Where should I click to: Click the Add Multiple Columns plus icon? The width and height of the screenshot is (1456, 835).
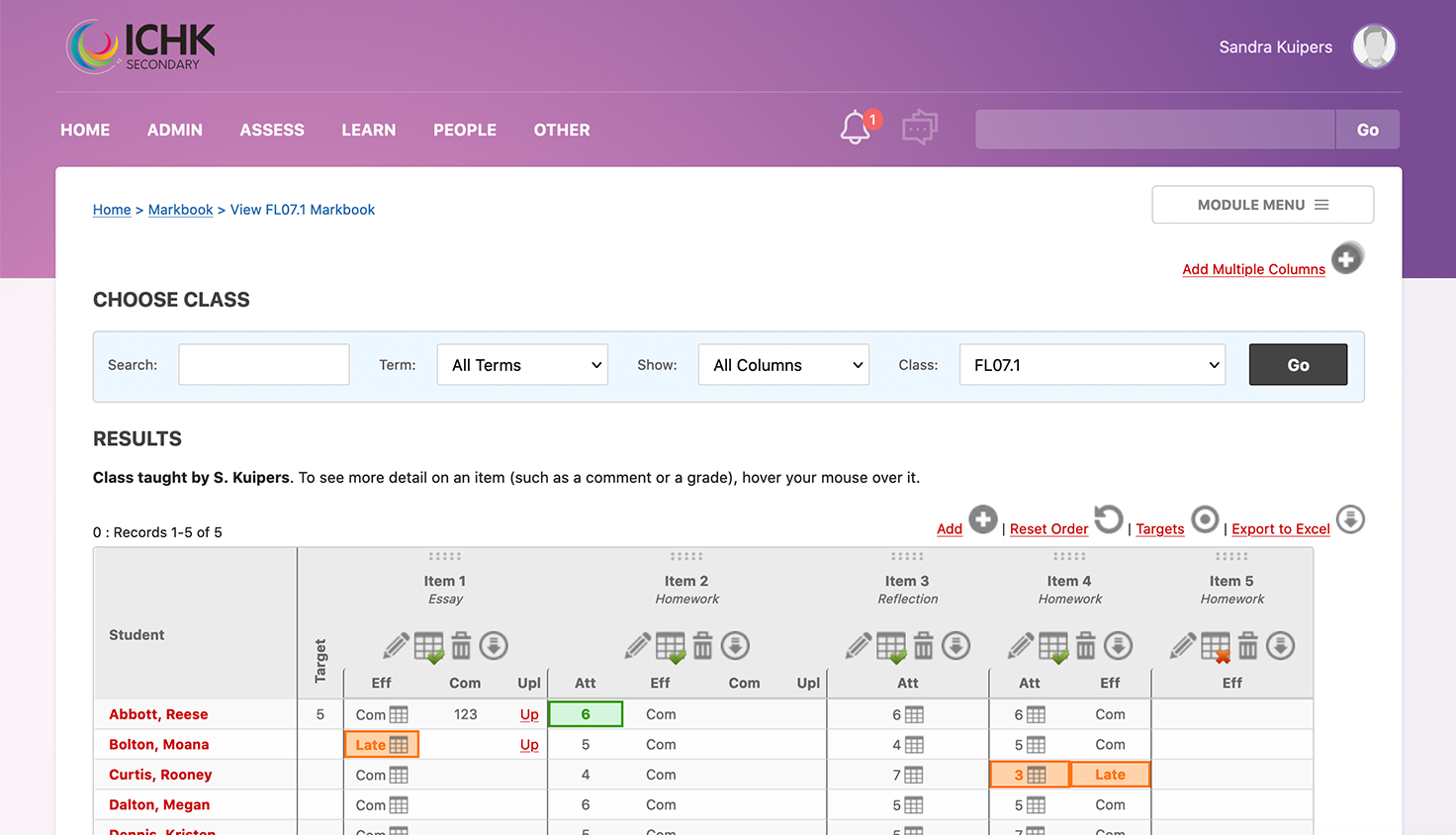tap(1347, 258)
